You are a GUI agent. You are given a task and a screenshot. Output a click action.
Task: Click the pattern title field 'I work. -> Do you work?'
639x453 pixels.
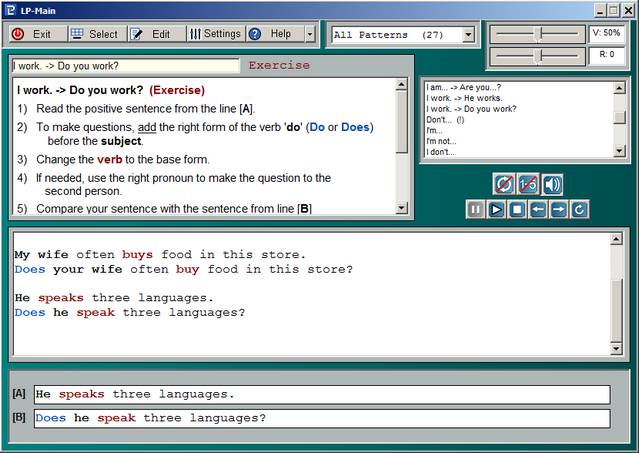click(x=126, y=66)
